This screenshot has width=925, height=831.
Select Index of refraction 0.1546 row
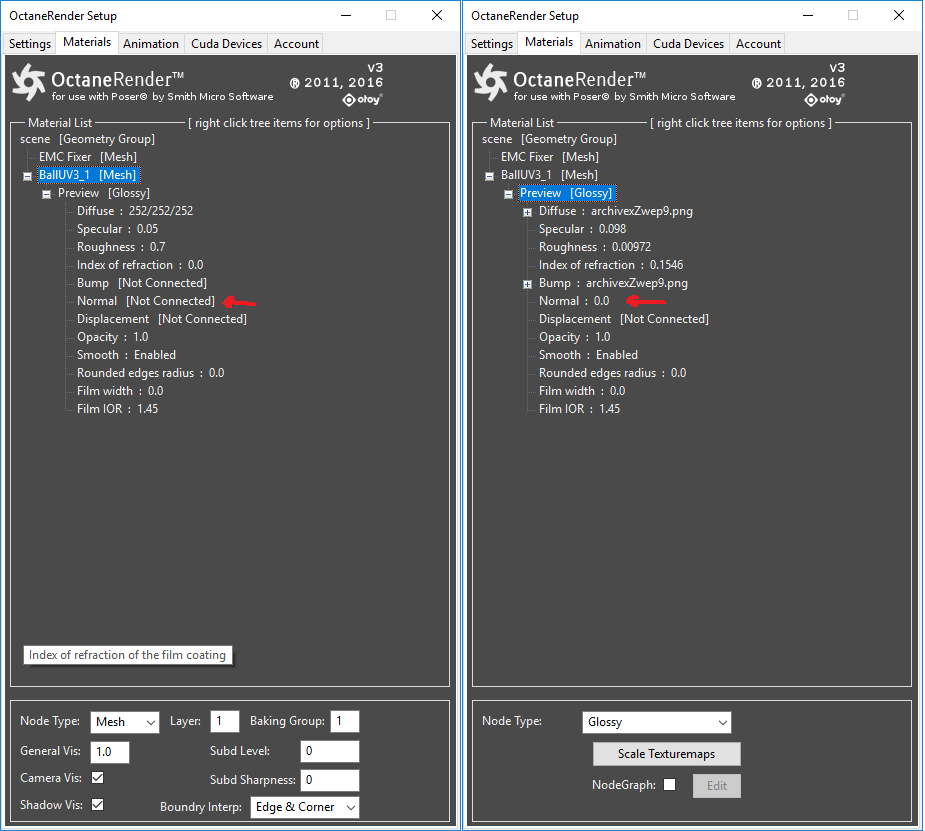pos(611,265)
